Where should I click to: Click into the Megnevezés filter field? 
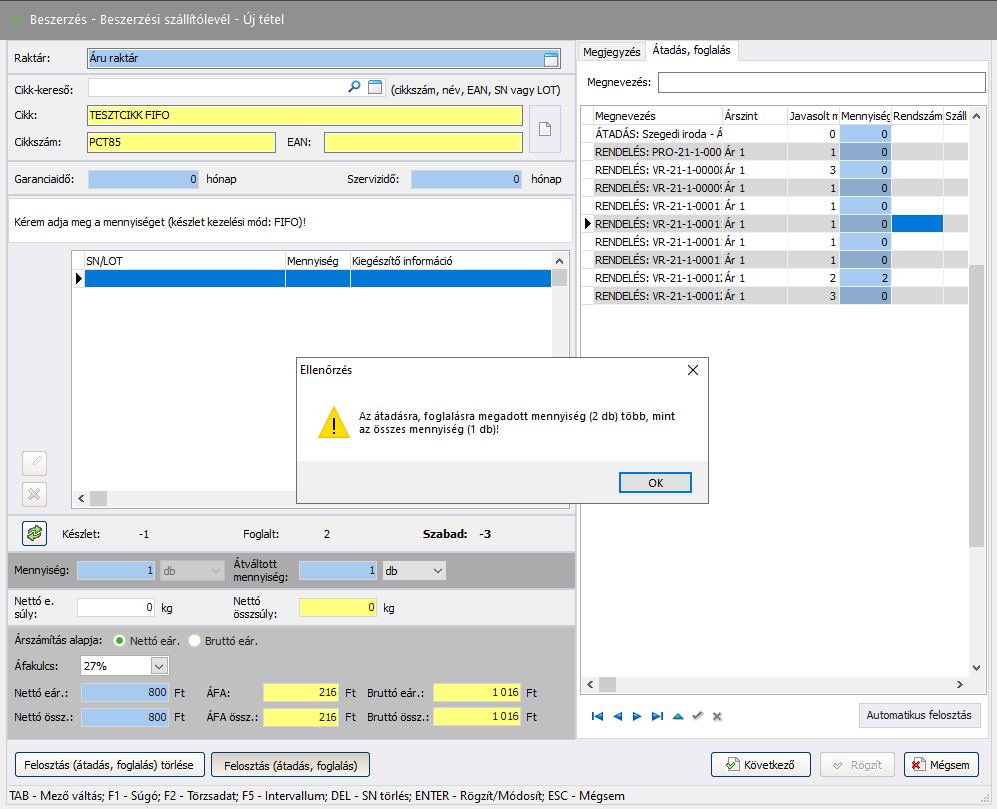click(x=820, y=82)
